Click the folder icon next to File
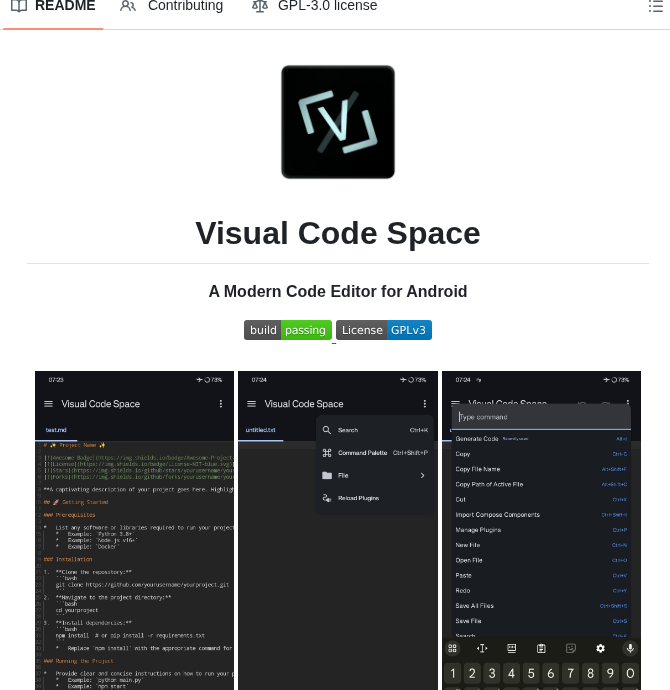This screenshot has width=670, height=690. point(327,475)
